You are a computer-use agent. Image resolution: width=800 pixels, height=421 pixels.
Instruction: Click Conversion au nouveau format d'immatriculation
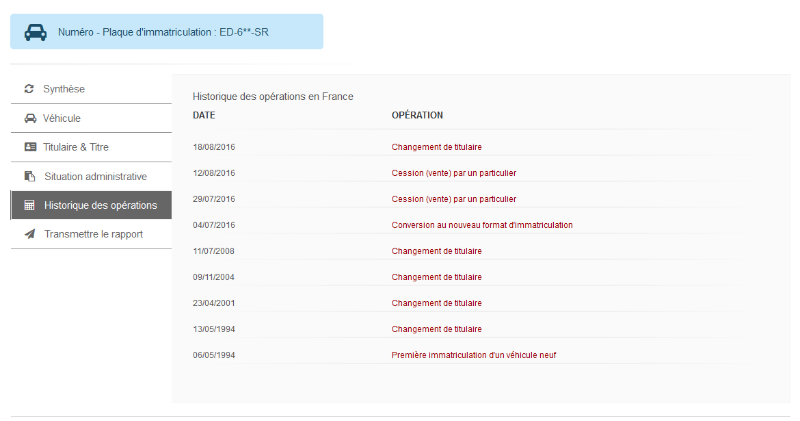[482, 225]
